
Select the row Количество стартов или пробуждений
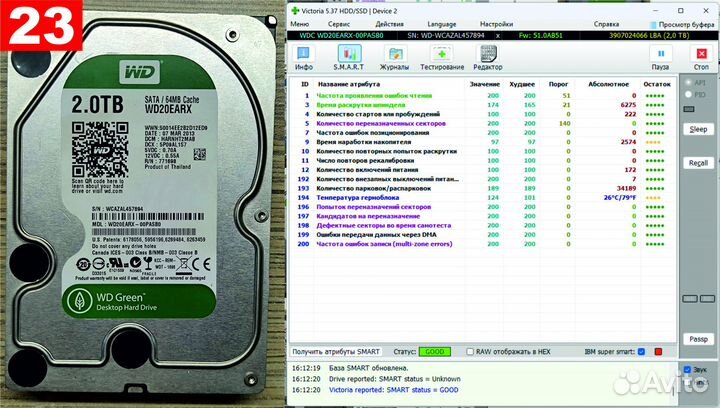point(482,114)
